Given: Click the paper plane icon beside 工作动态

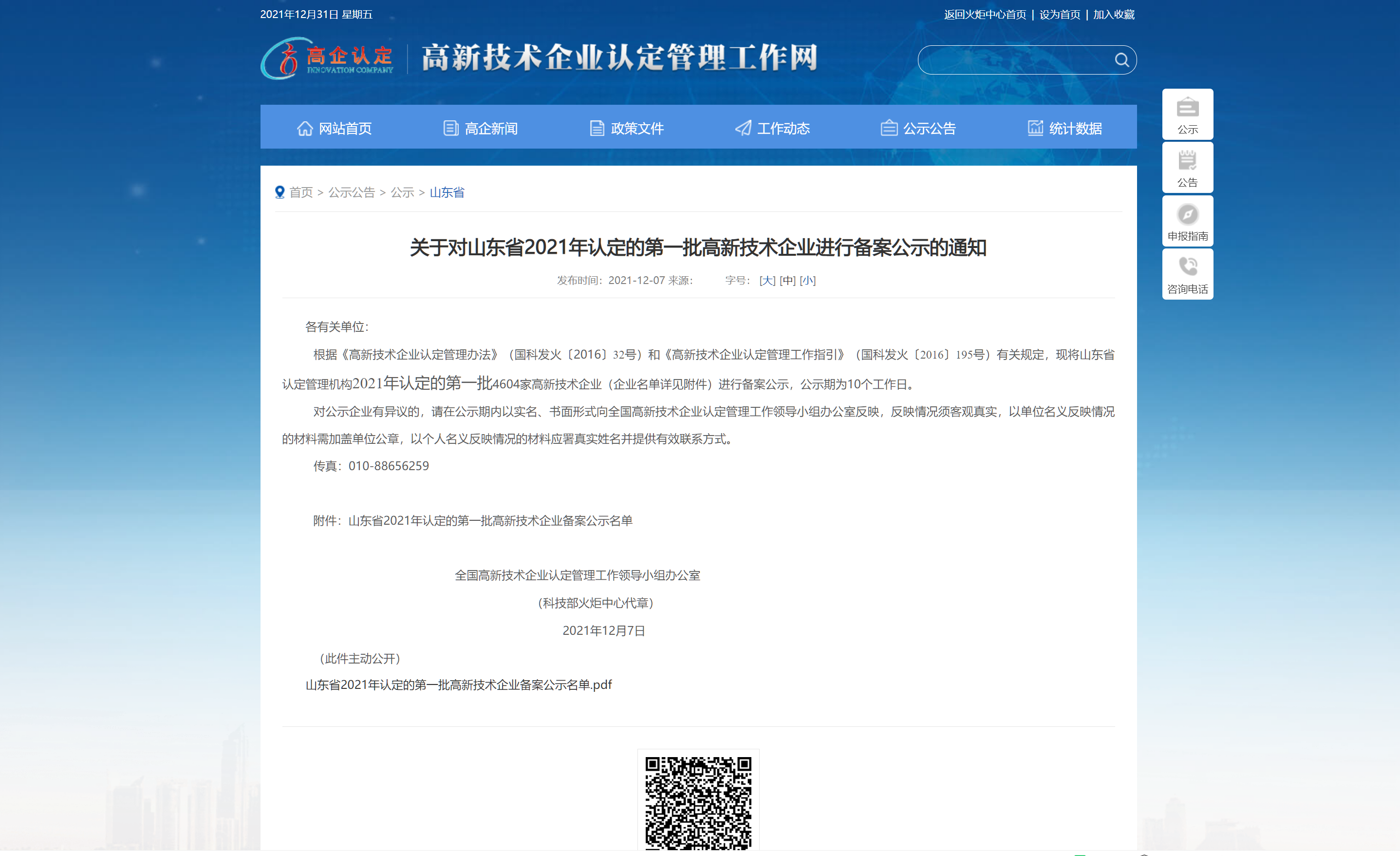Looking at the screenshot, I should point(743,129).
